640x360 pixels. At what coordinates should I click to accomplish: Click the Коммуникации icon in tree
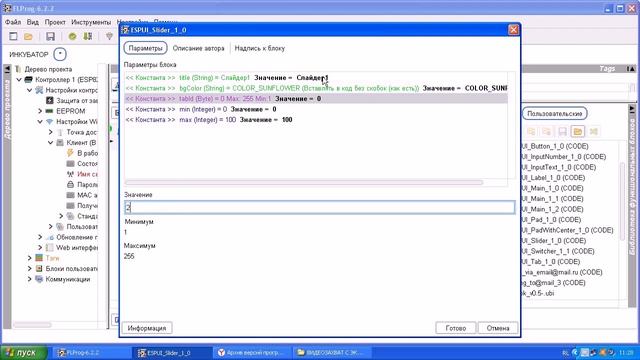39,279
